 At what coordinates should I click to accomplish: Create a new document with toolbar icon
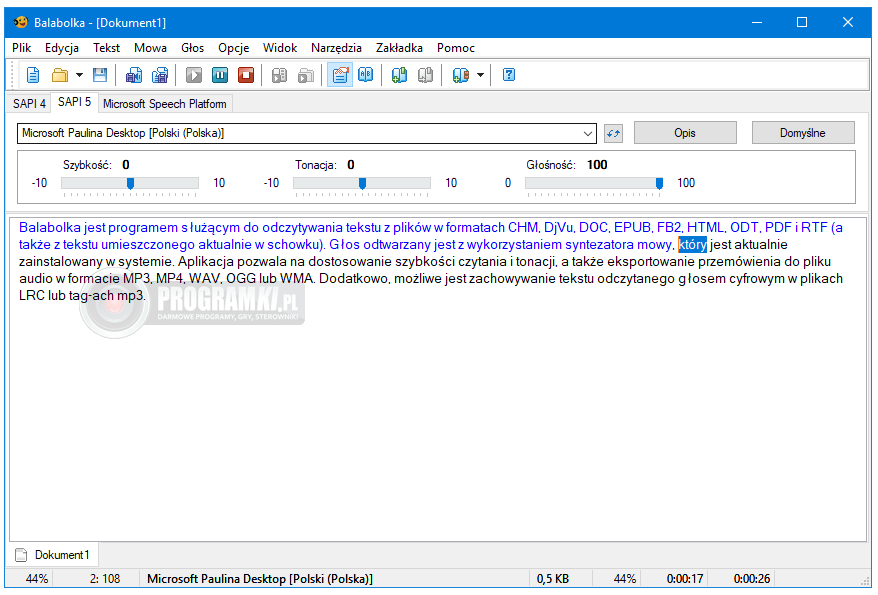click(33, 75)
